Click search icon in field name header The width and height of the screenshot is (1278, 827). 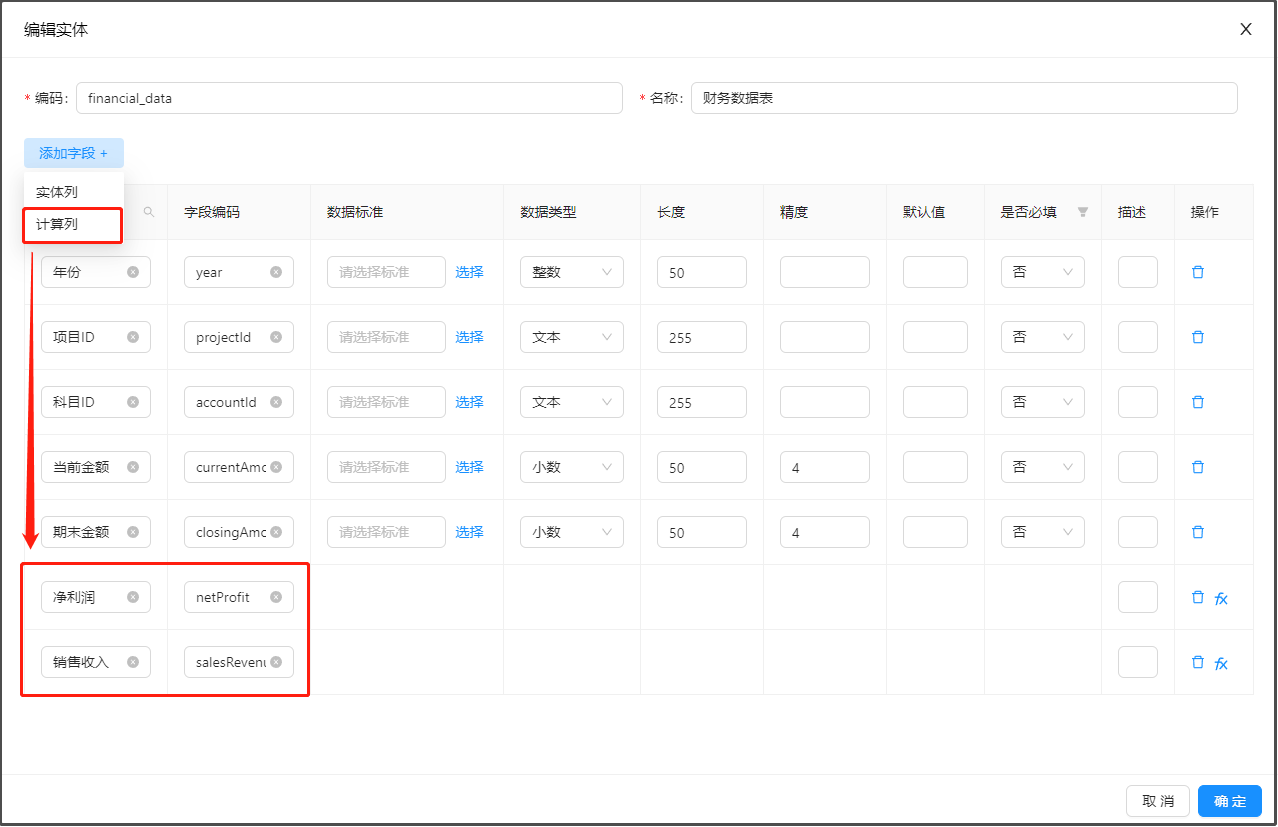coord(149,212)
